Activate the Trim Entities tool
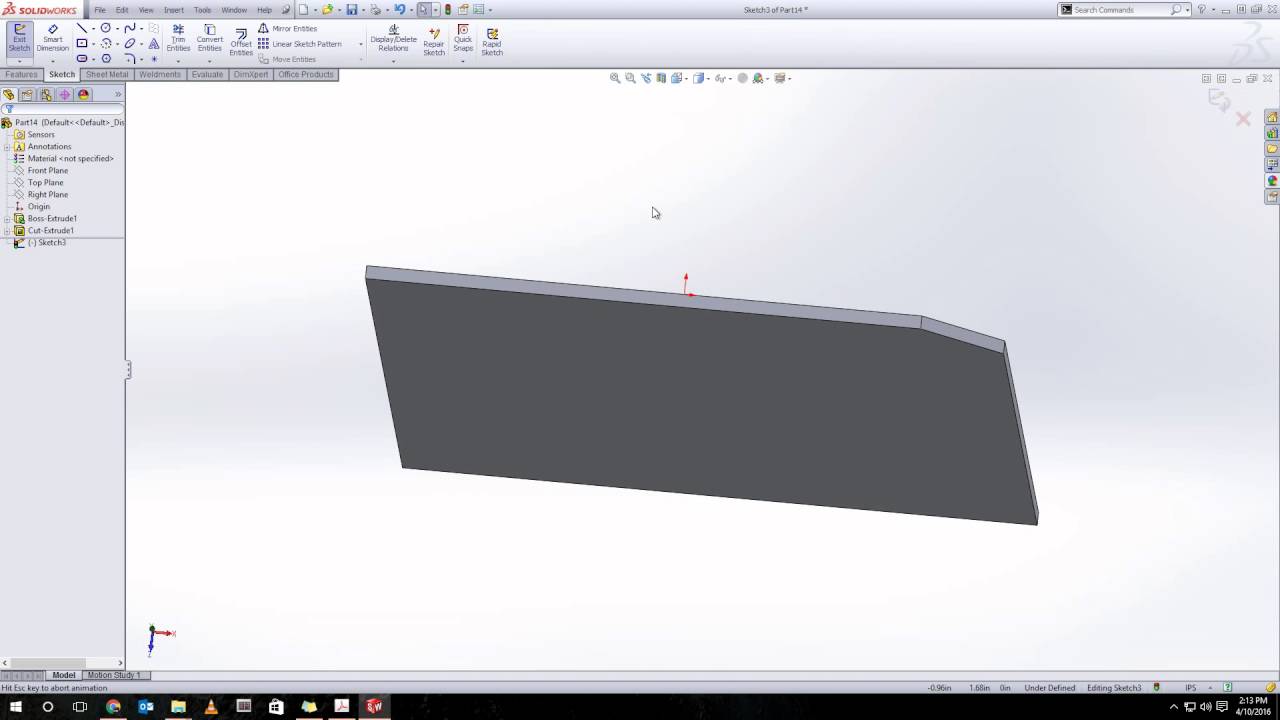 (x=178, y=38)
